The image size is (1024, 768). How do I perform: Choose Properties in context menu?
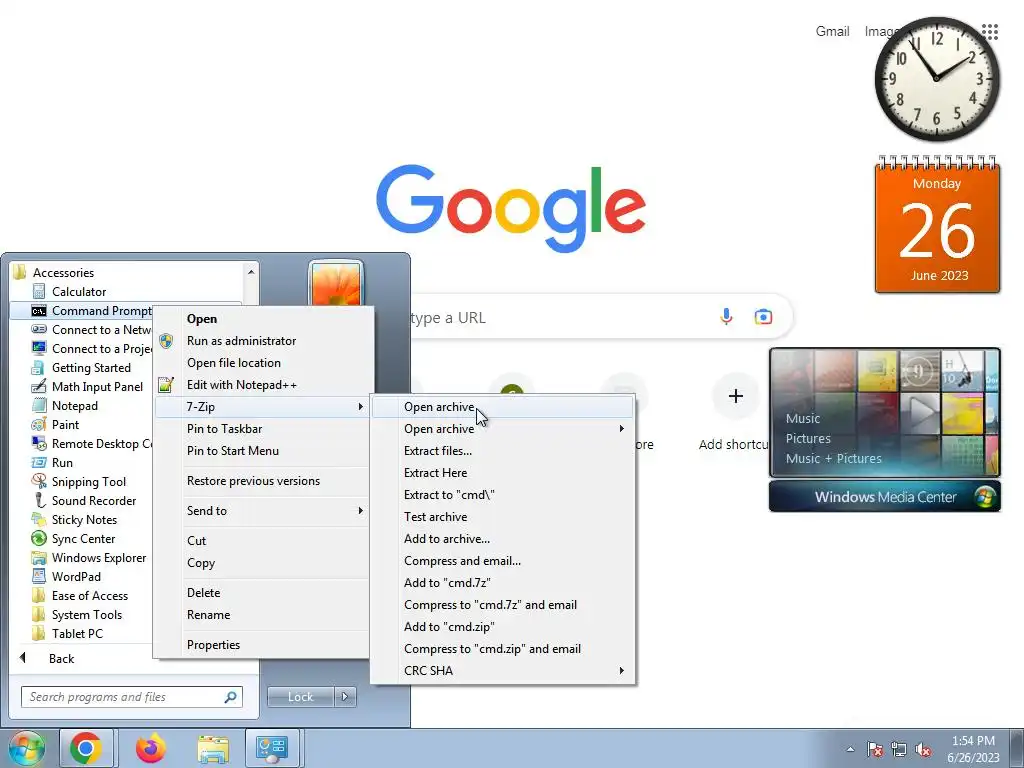tap(263, 645)
